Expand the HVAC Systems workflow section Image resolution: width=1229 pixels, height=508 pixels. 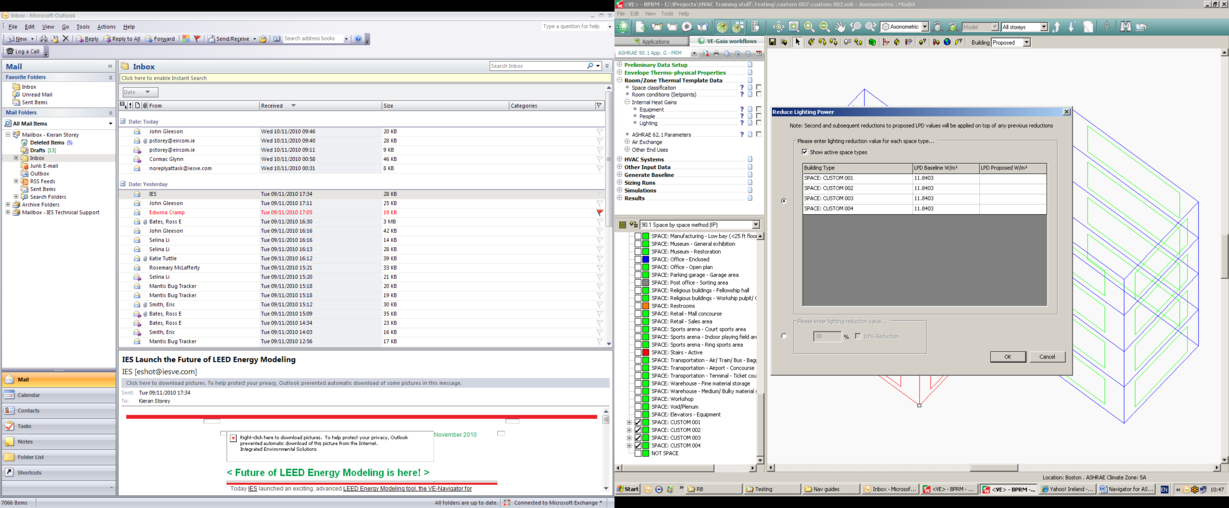coord(620,159)
